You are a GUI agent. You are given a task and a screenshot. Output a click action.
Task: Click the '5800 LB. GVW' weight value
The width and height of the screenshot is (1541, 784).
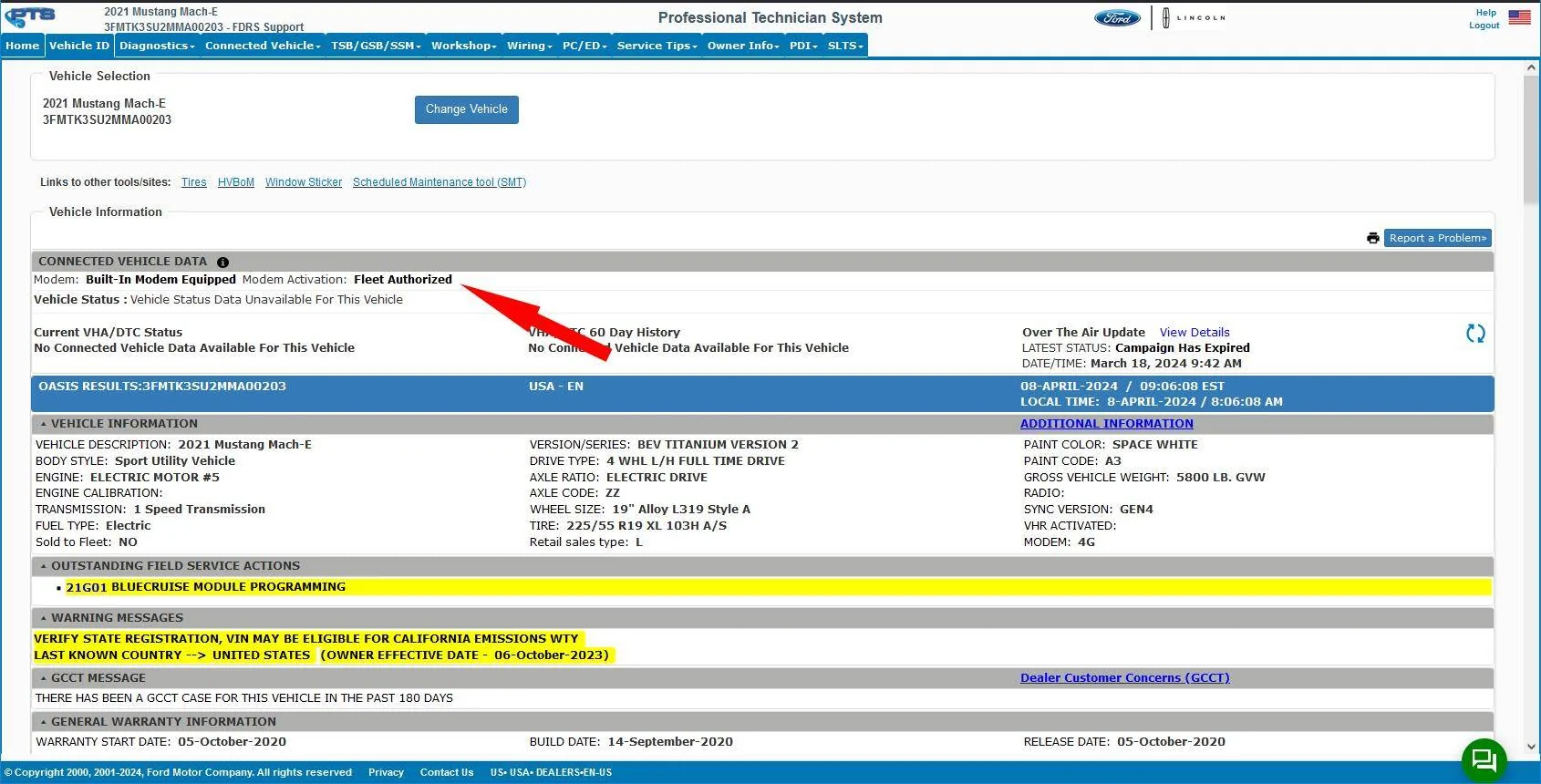1221,478
